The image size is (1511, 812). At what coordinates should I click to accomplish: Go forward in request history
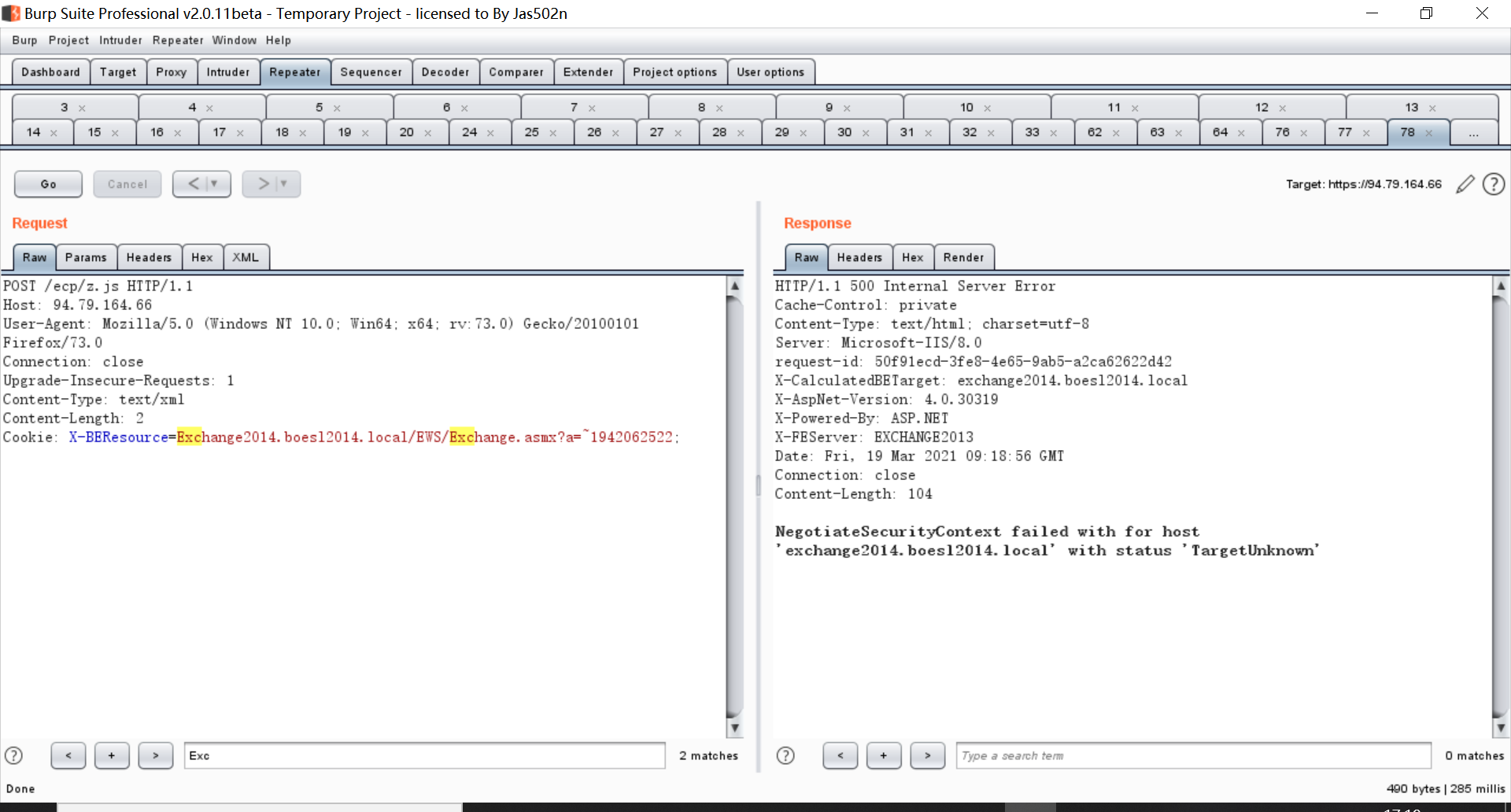pos(264,183)
